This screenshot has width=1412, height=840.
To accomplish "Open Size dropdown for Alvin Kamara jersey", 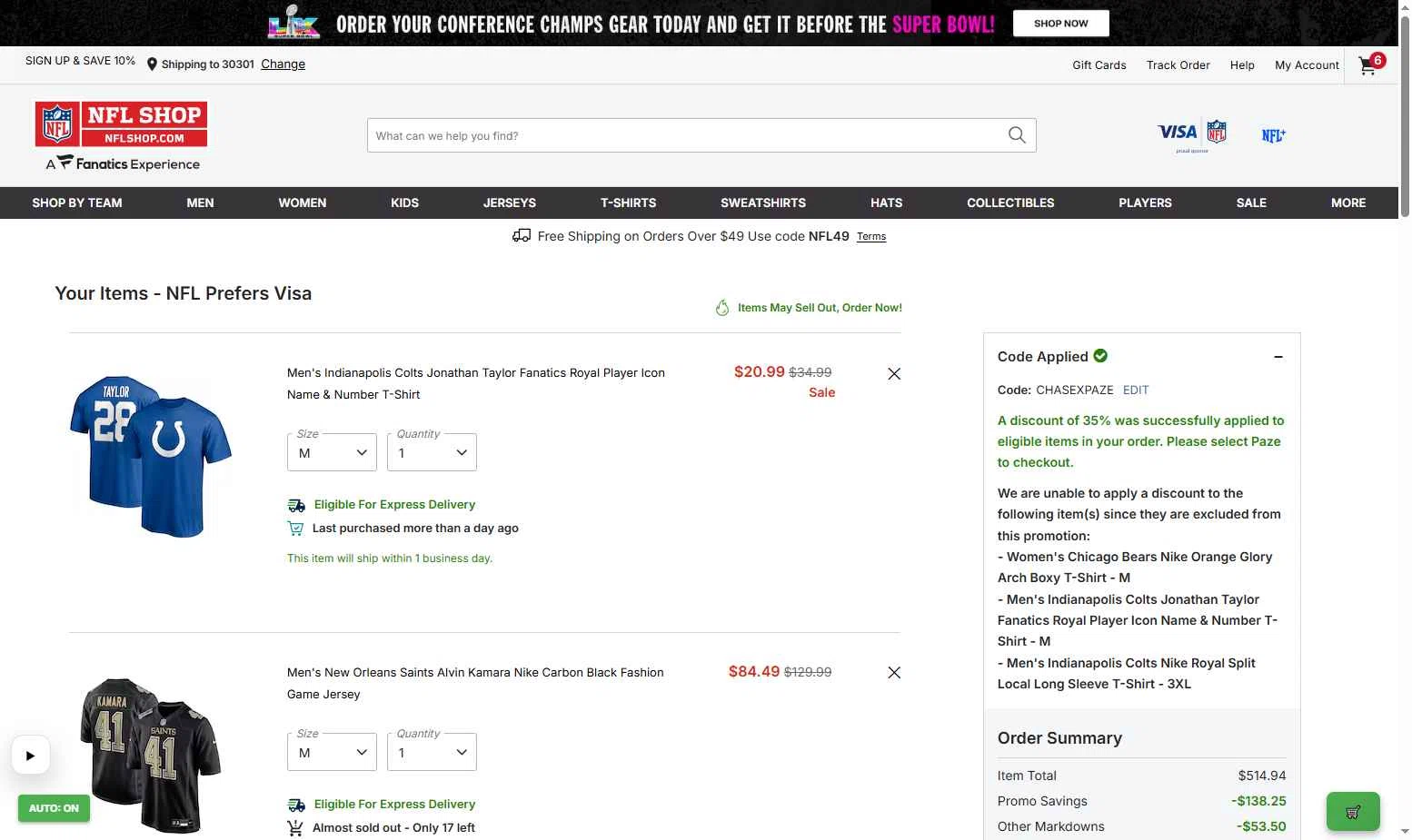I will pyautogui.click(x=332, y=752).
